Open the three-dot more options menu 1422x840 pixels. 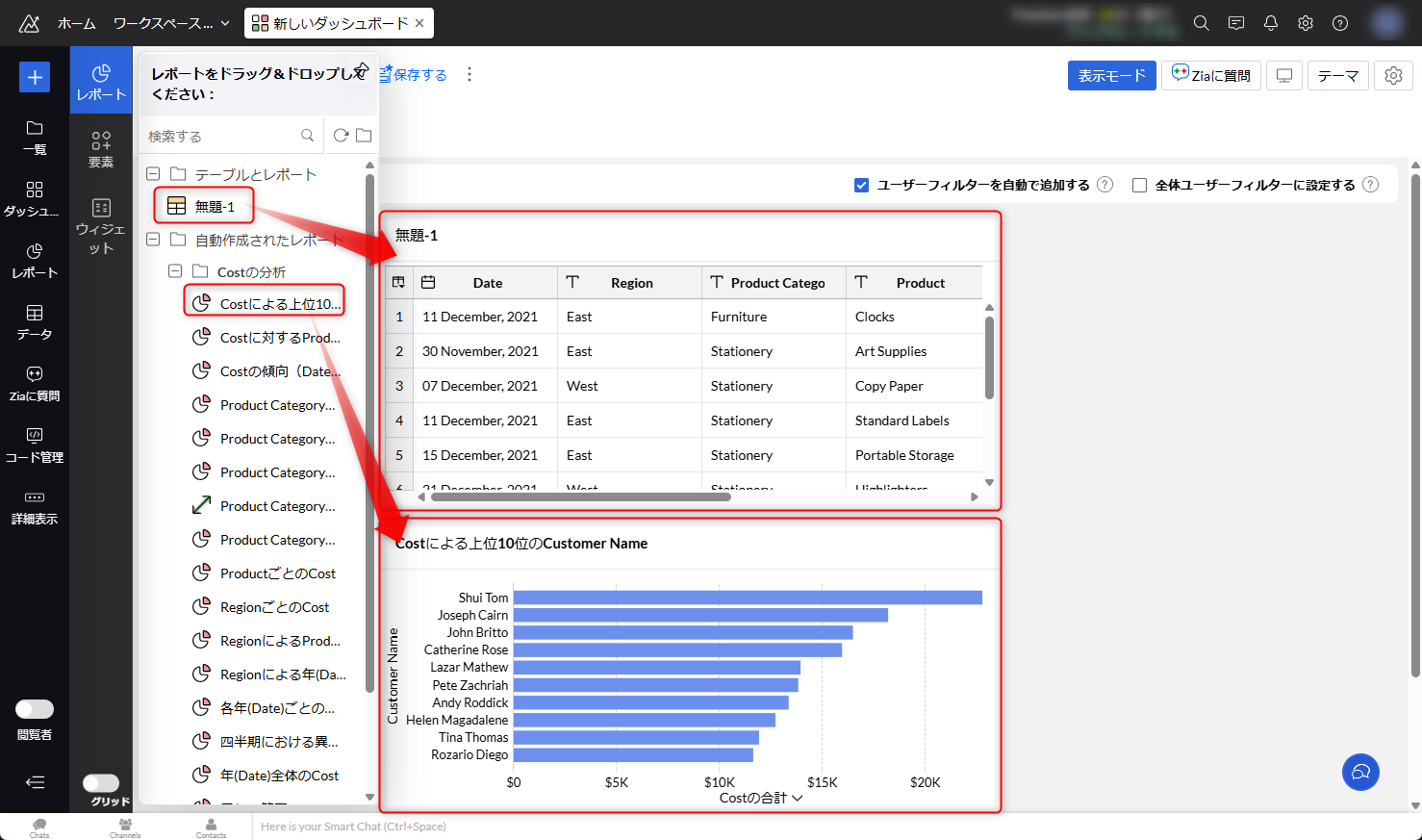pos(470,74)
